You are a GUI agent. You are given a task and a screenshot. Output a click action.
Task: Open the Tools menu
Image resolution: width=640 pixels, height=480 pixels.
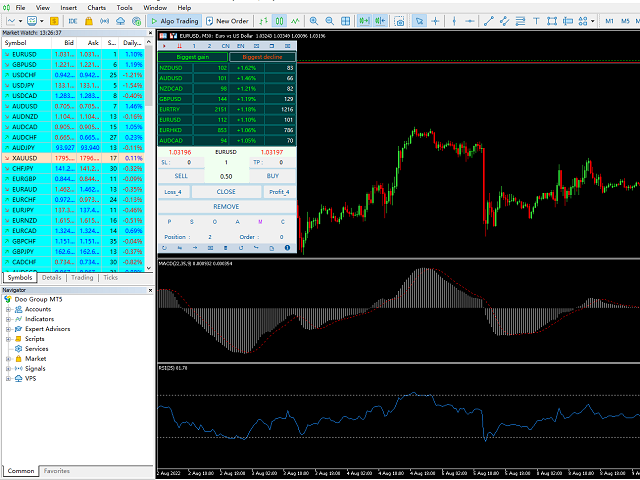124,8
